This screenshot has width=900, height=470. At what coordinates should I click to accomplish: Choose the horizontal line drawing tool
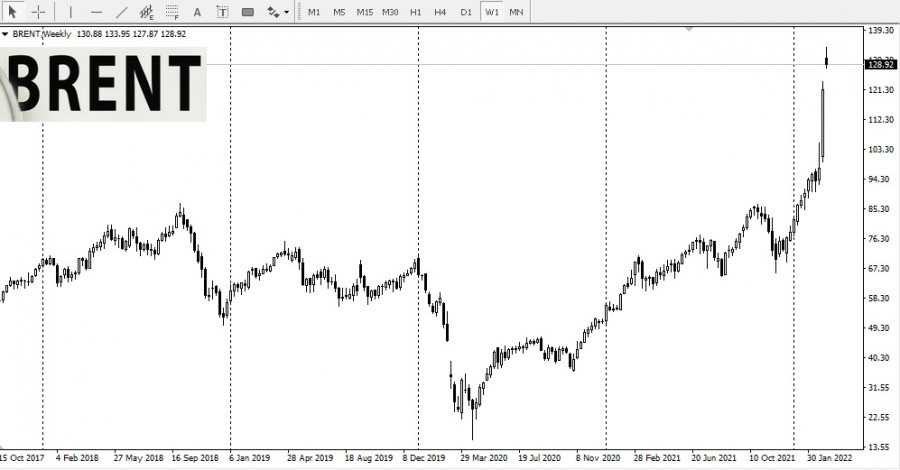tap(96, 11)
